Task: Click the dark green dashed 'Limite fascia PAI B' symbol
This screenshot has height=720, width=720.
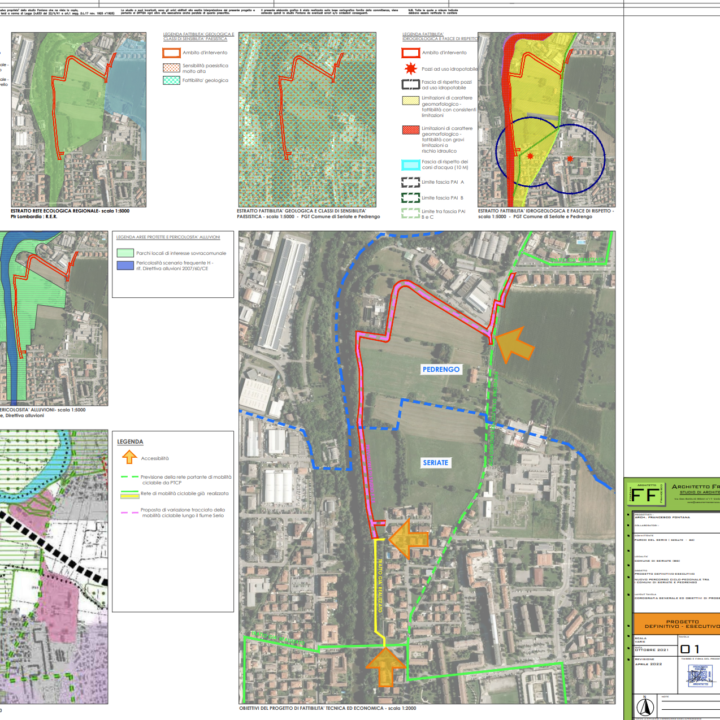Action: [x=411, y=198]
